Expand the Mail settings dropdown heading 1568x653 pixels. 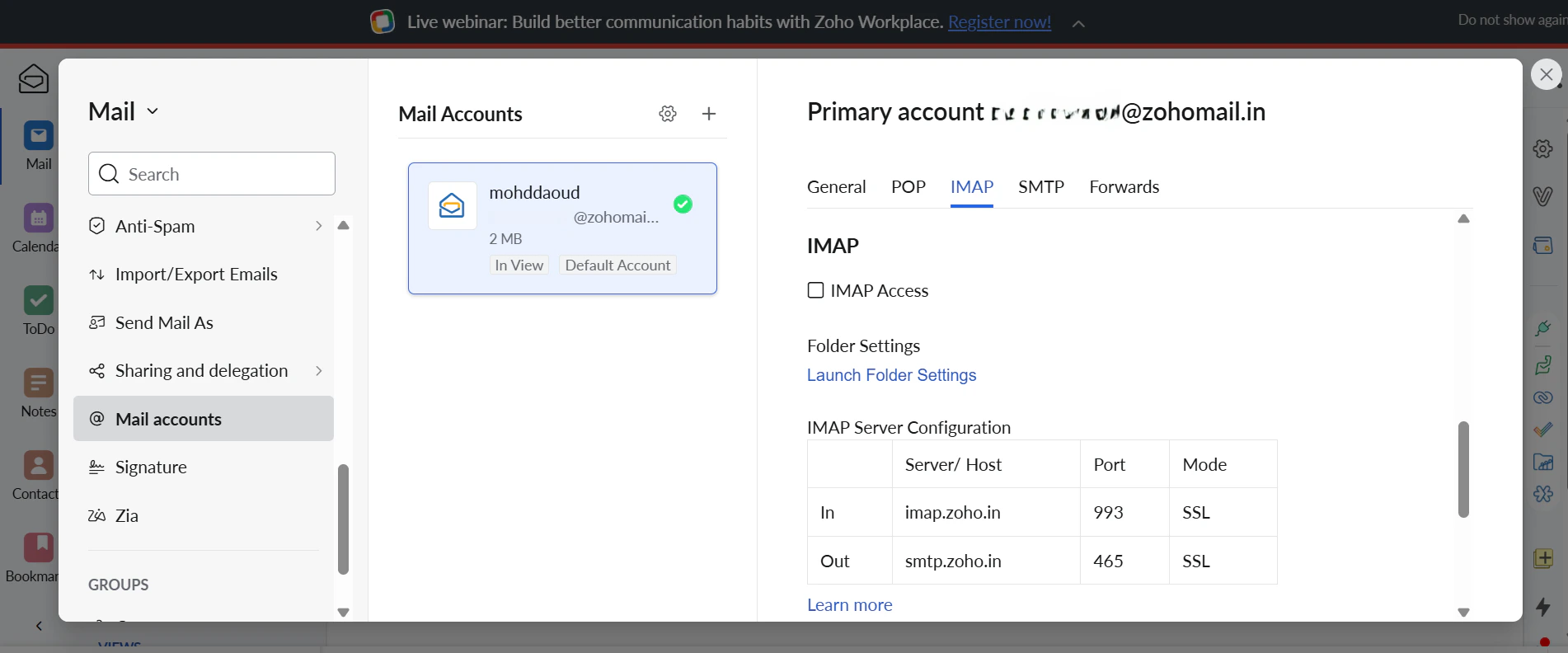[124, 111]
